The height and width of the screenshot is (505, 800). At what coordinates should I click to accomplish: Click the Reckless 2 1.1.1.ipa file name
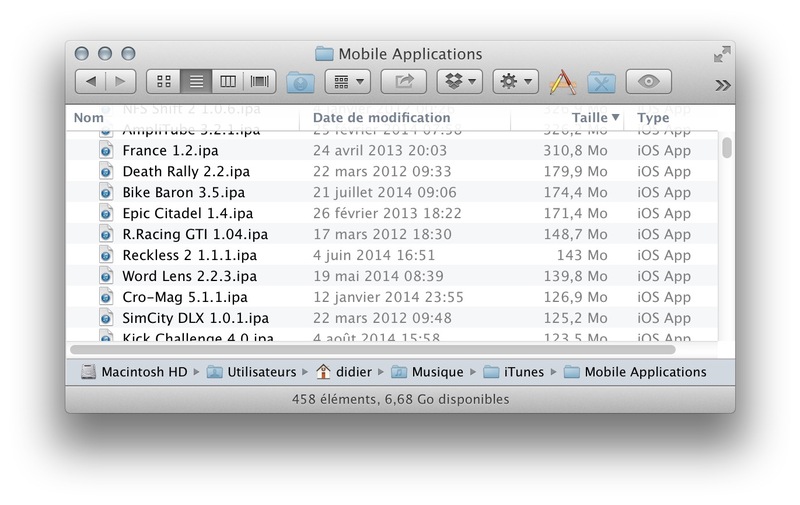coord(190,256)
